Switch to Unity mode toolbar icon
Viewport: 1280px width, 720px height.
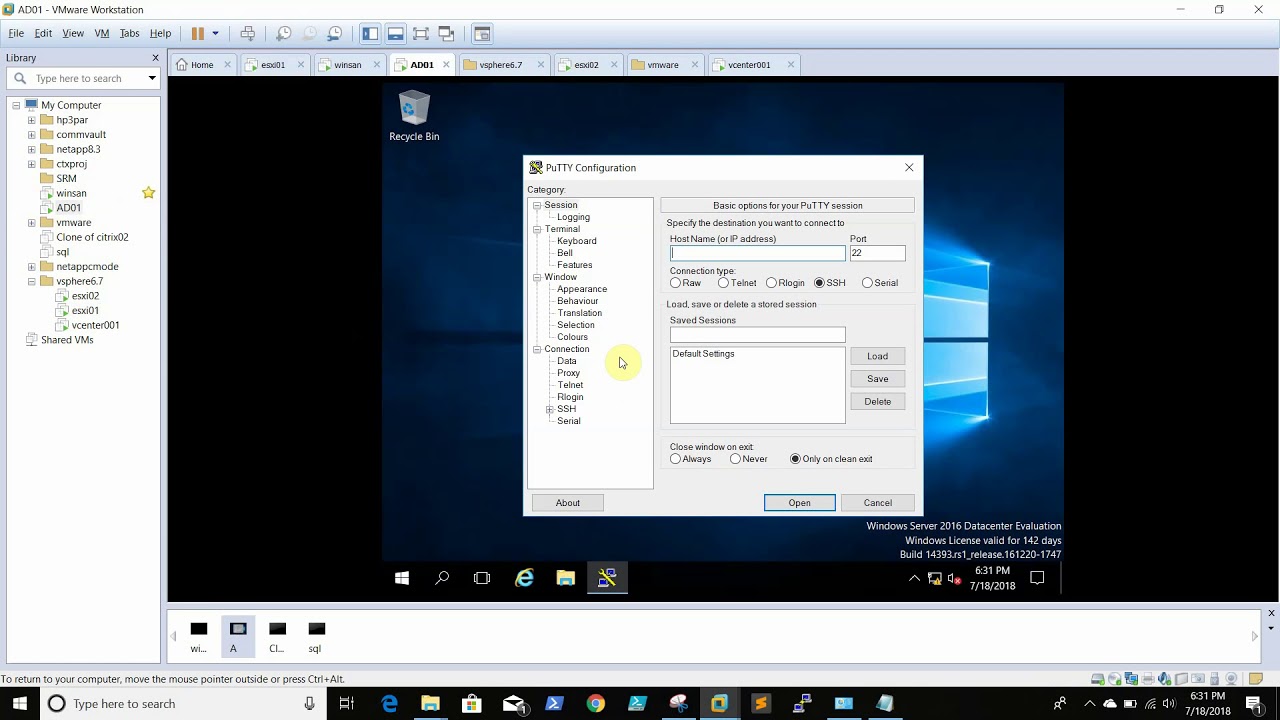click(x=447, y=33)
